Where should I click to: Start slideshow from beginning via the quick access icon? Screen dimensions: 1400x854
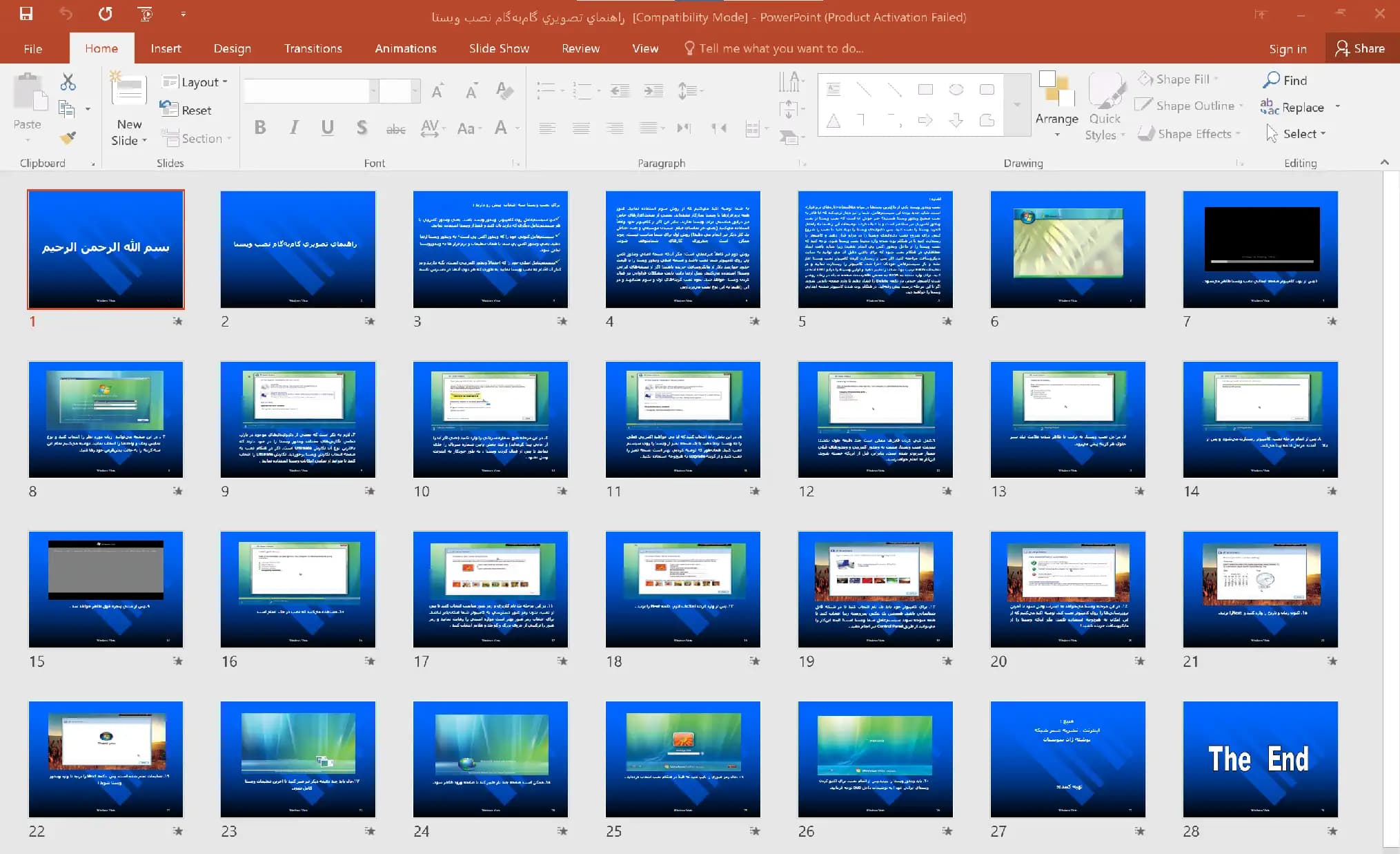coord(145,13)
